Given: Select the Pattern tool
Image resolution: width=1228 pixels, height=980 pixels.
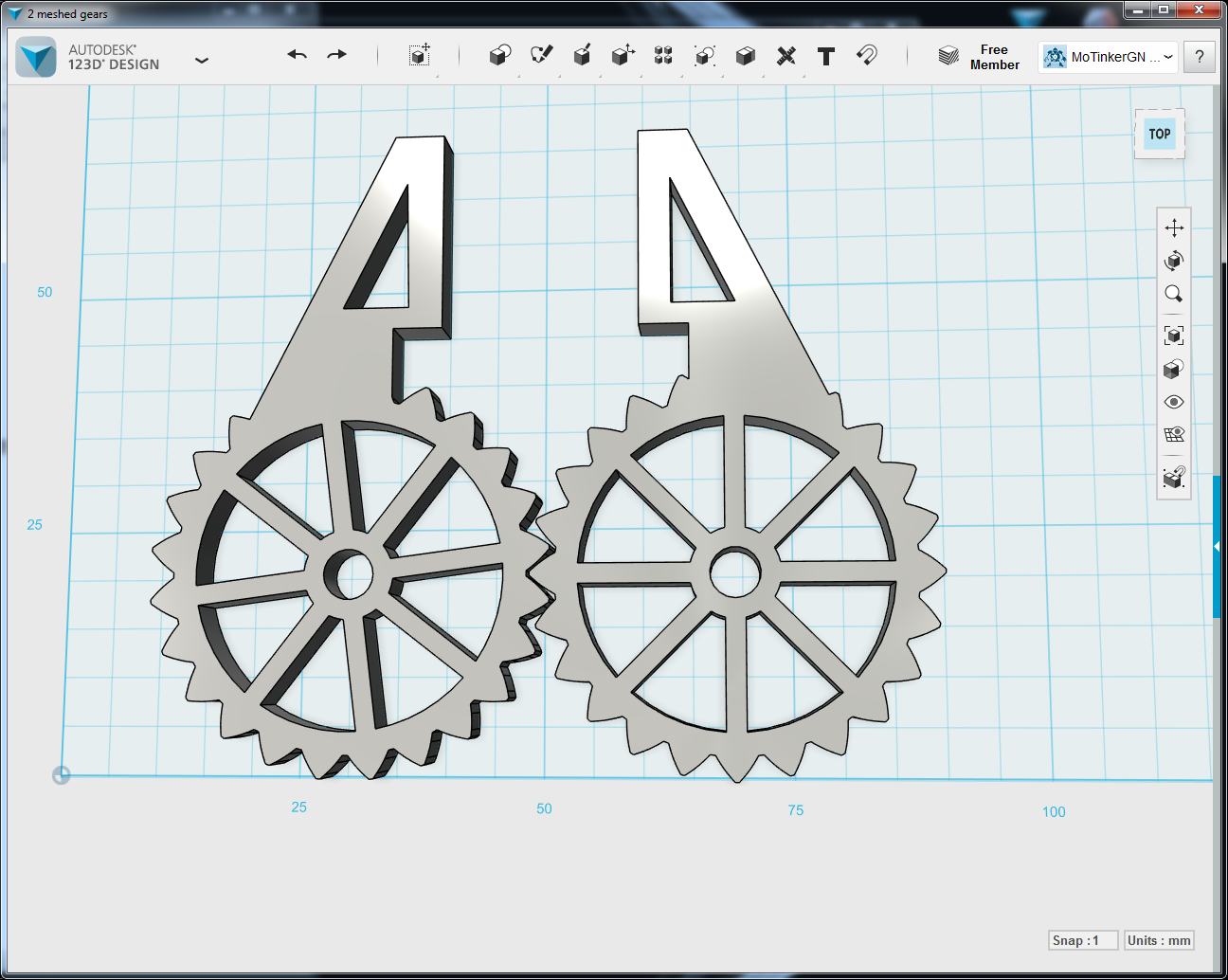Looking at the screenshot, I should (662, 56).
